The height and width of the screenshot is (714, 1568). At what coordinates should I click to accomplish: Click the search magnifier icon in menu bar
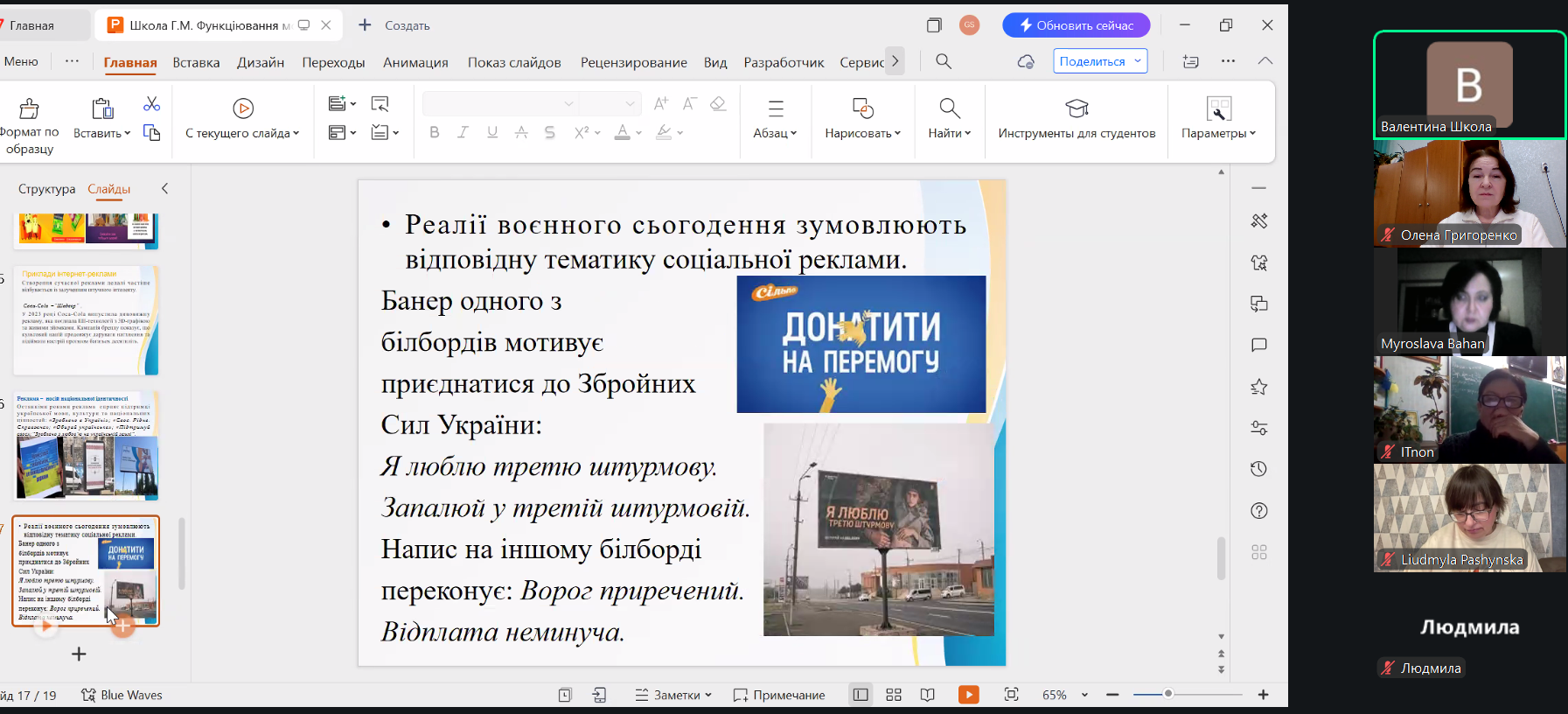pos(944,61)
